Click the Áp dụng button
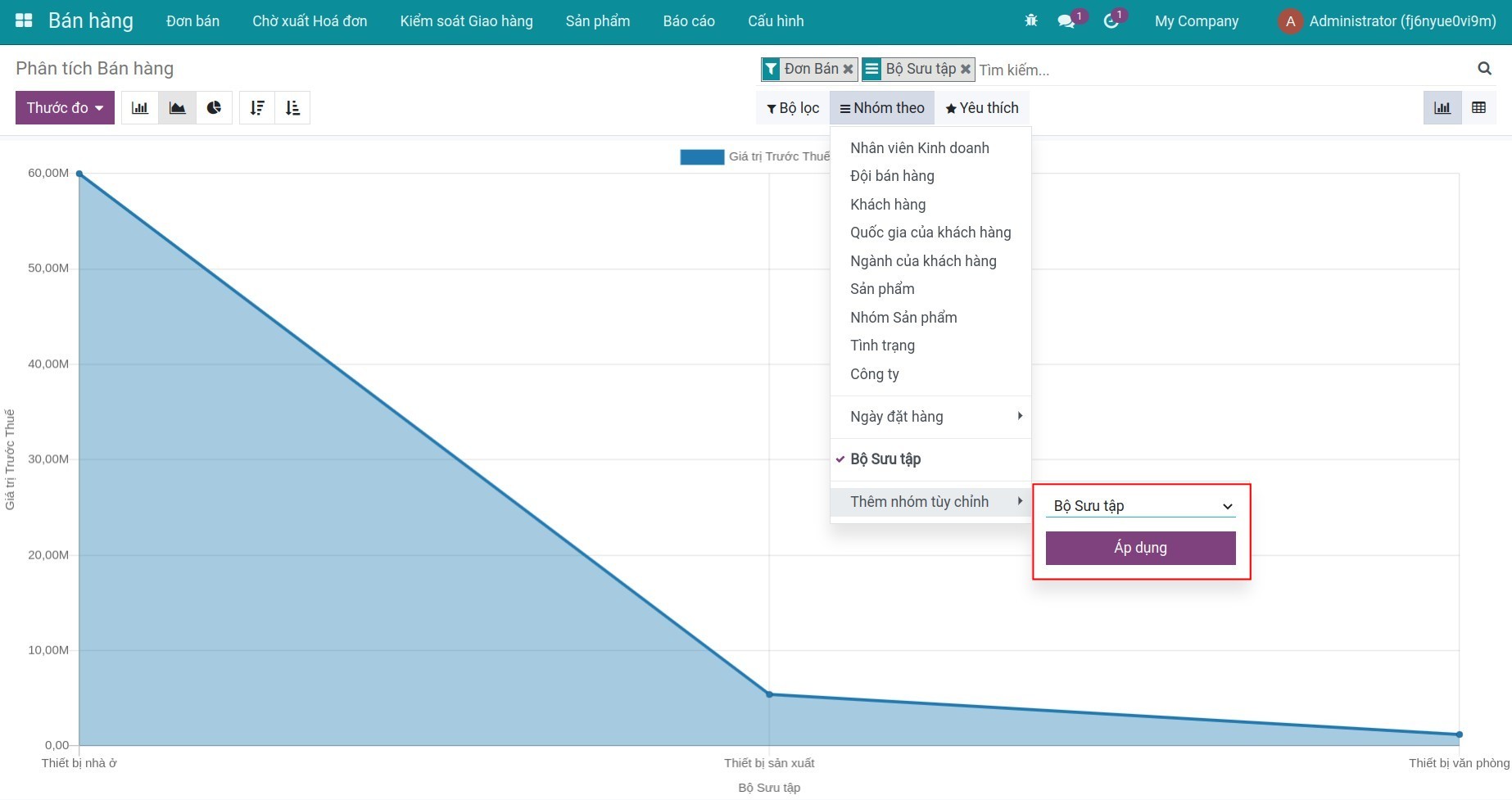This screenshot has height=800, width=1512. point(1140,548)
